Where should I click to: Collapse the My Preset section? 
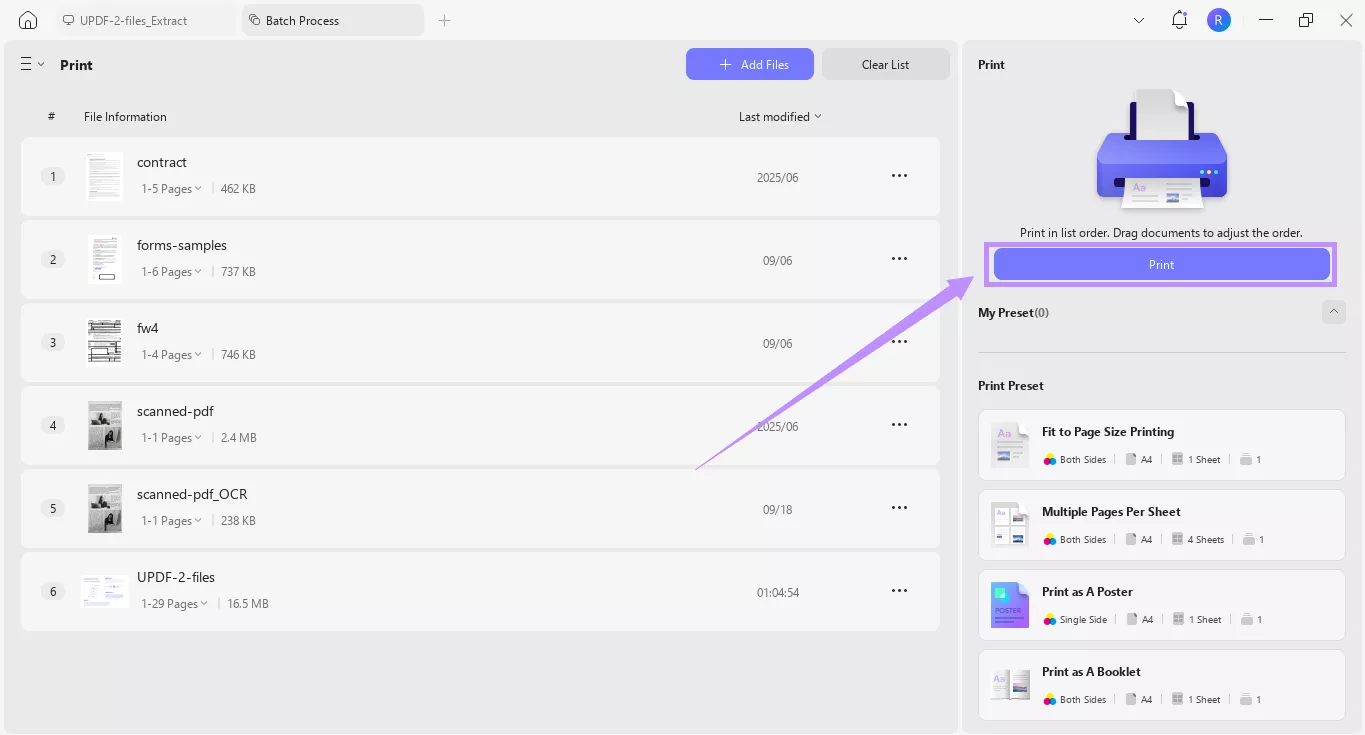click(x=1333, y=312)
